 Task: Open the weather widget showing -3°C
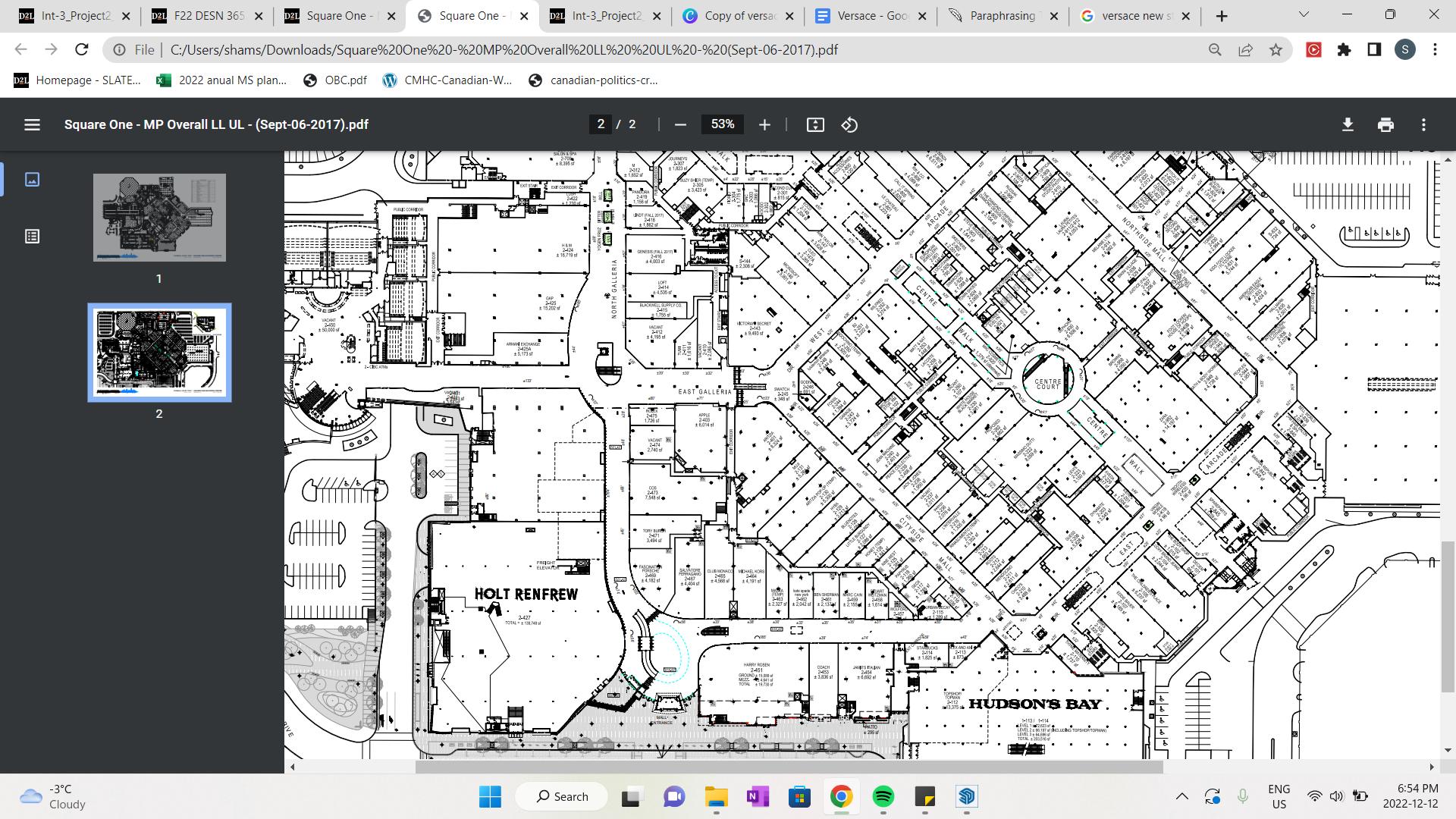(53, 797)
